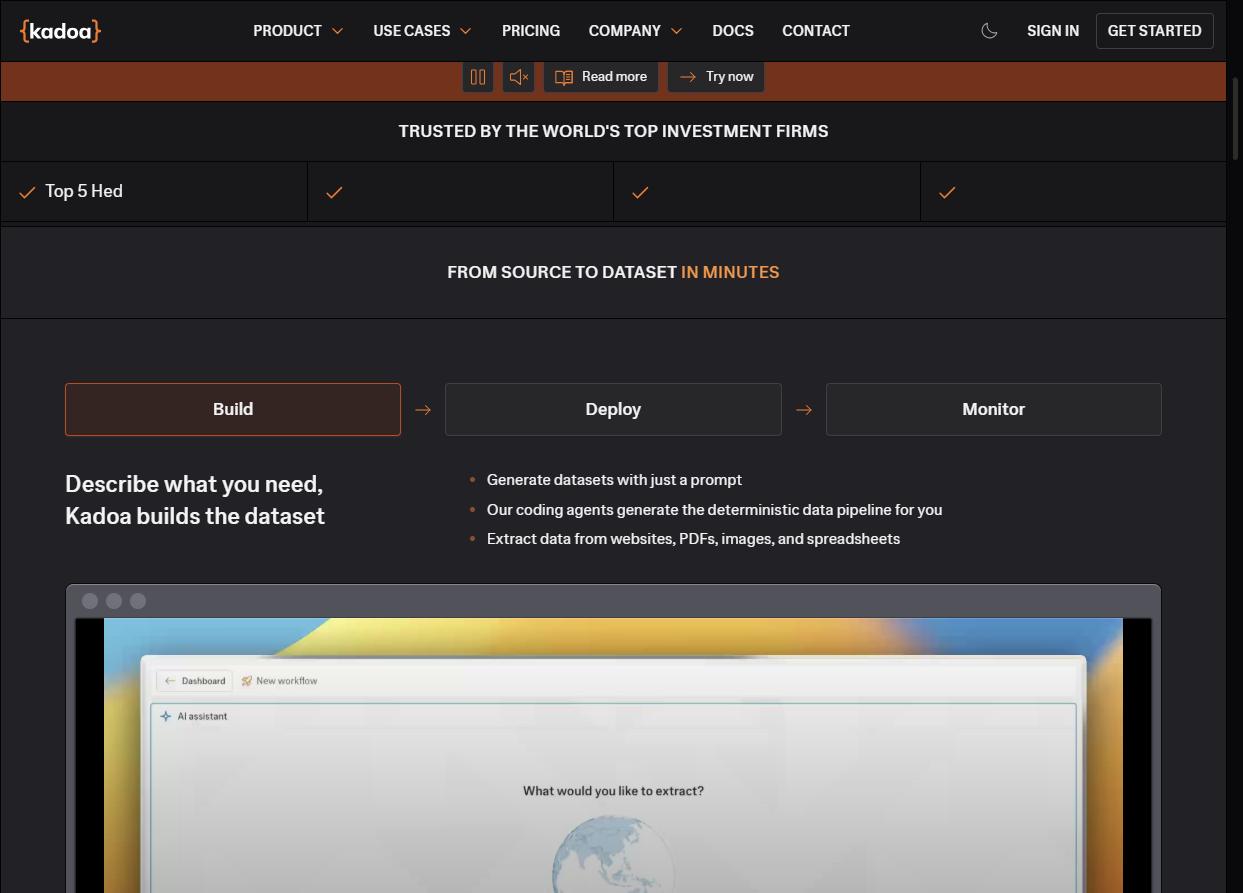1243x893 pixels.
Task: Expand the Company dropdown menu
Action: [635, 31]
